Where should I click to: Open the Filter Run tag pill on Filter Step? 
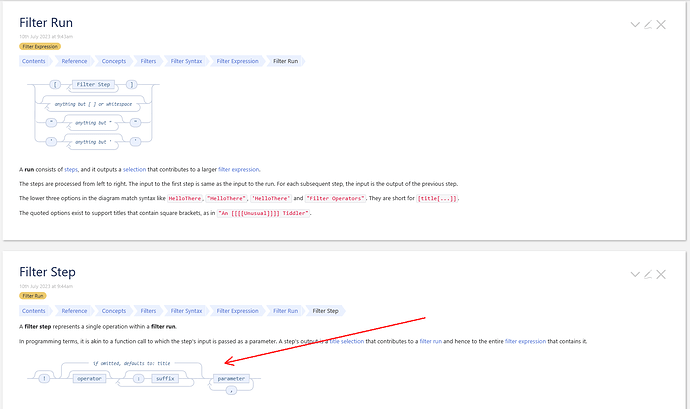tap(33, 296)
